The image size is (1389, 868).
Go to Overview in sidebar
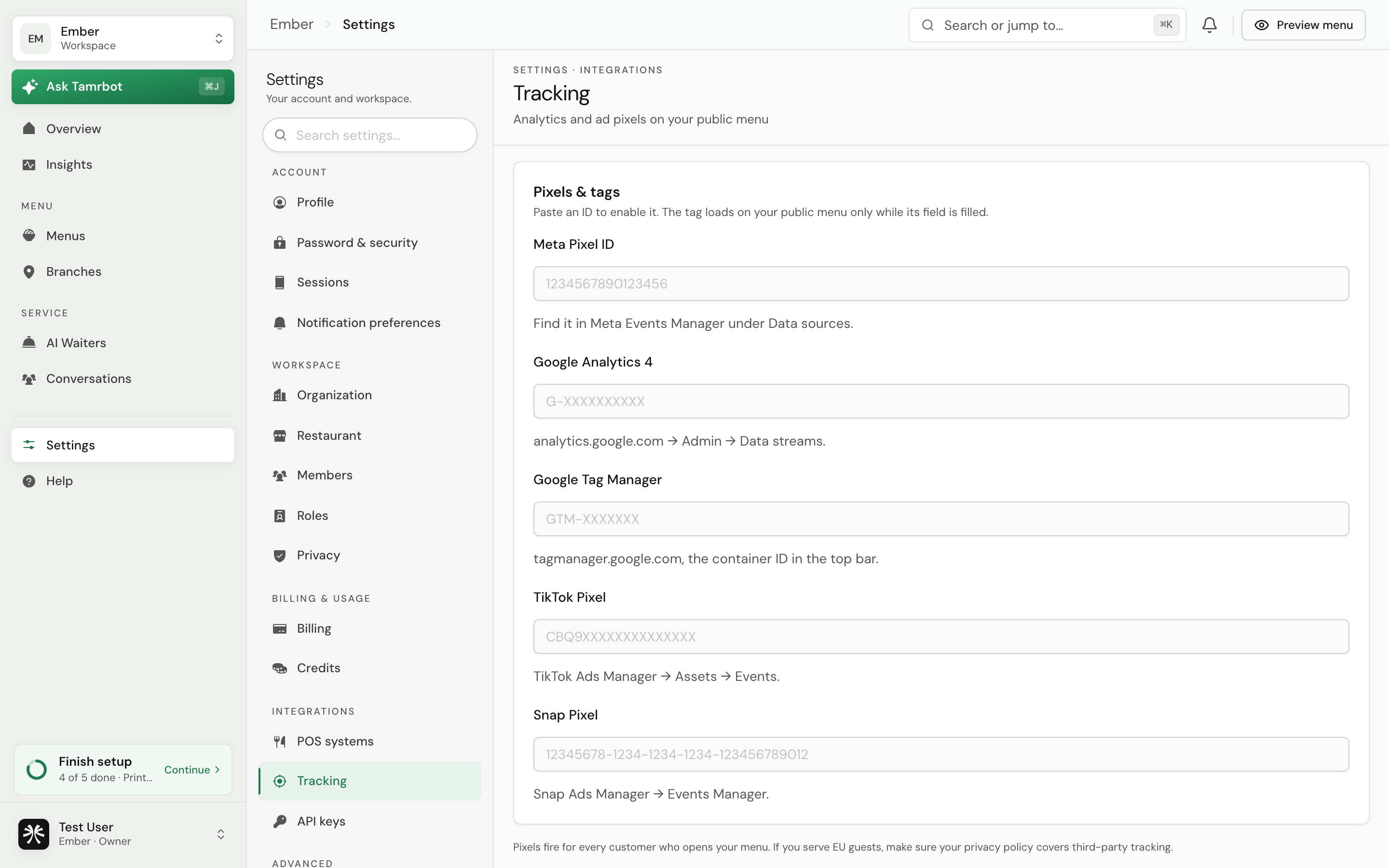[x=123, y=129]
